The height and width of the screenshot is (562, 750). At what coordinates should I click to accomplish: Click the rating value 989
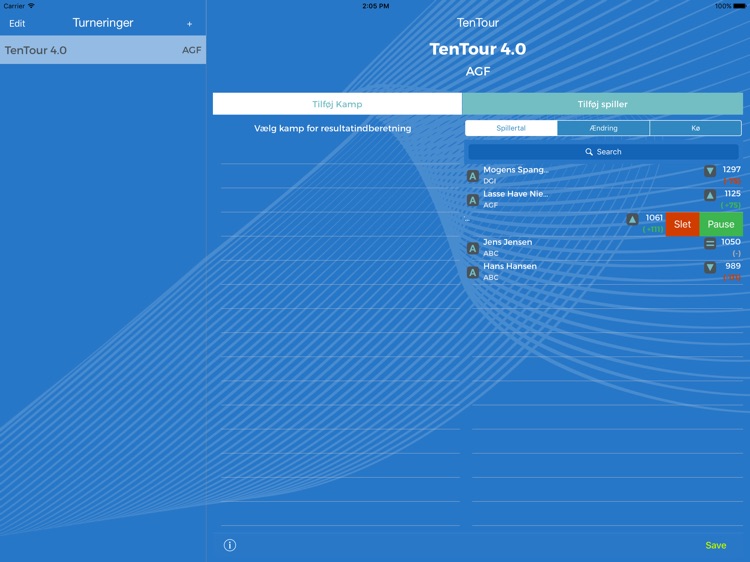tap(733, 266)
